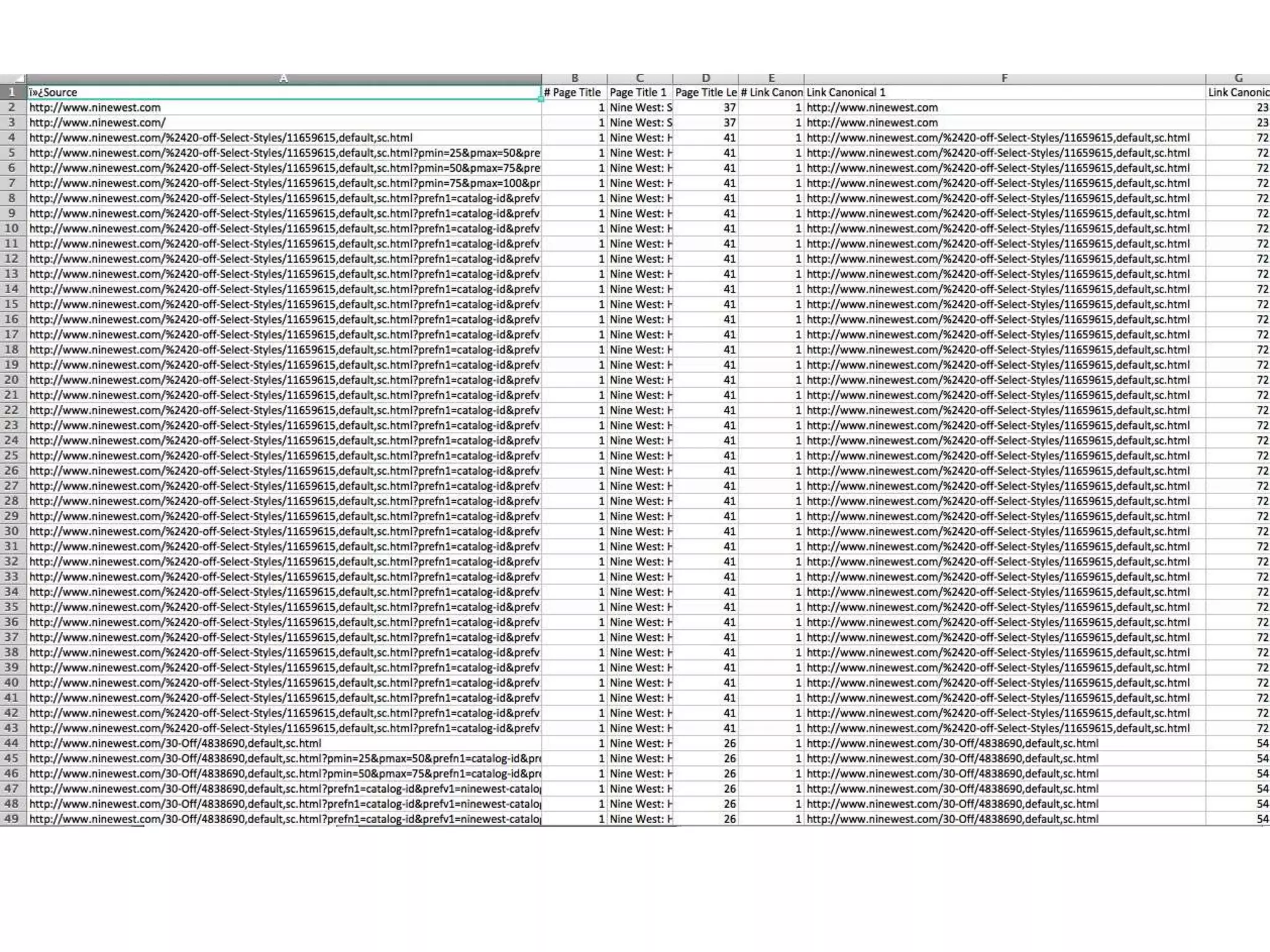Image resolution: width=1270 pixels, height=952 pixels.
Task: Select column A header
Action: 283,78
